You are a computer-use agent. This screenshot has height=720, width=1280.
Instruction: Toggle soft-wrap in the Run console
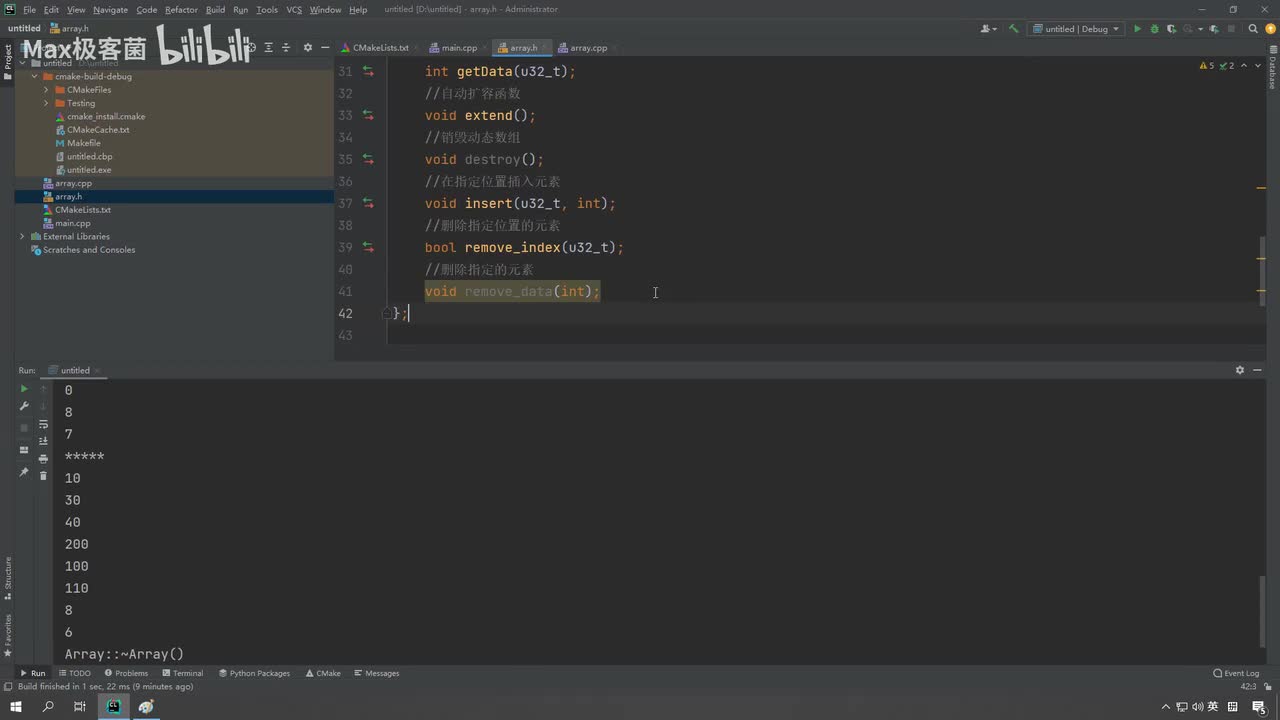pos(43,424)
